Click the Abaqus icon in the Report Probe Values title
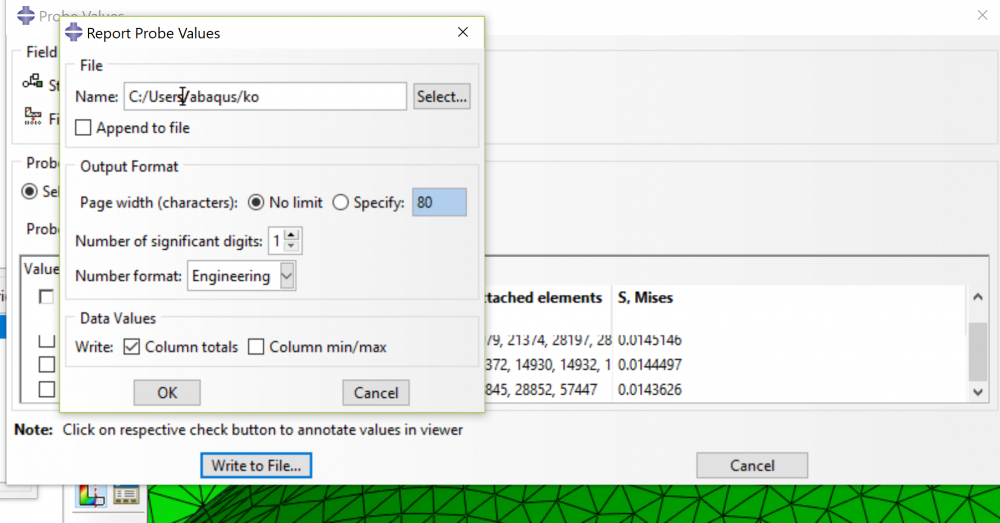 click(x=73, y=32)
